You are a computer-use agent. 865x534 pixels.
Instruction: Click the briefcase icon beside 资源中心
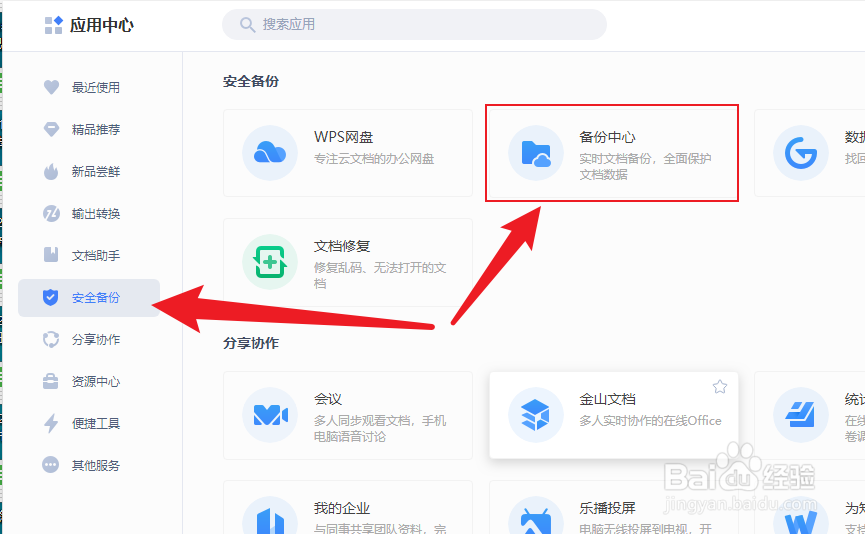[51, 381]
